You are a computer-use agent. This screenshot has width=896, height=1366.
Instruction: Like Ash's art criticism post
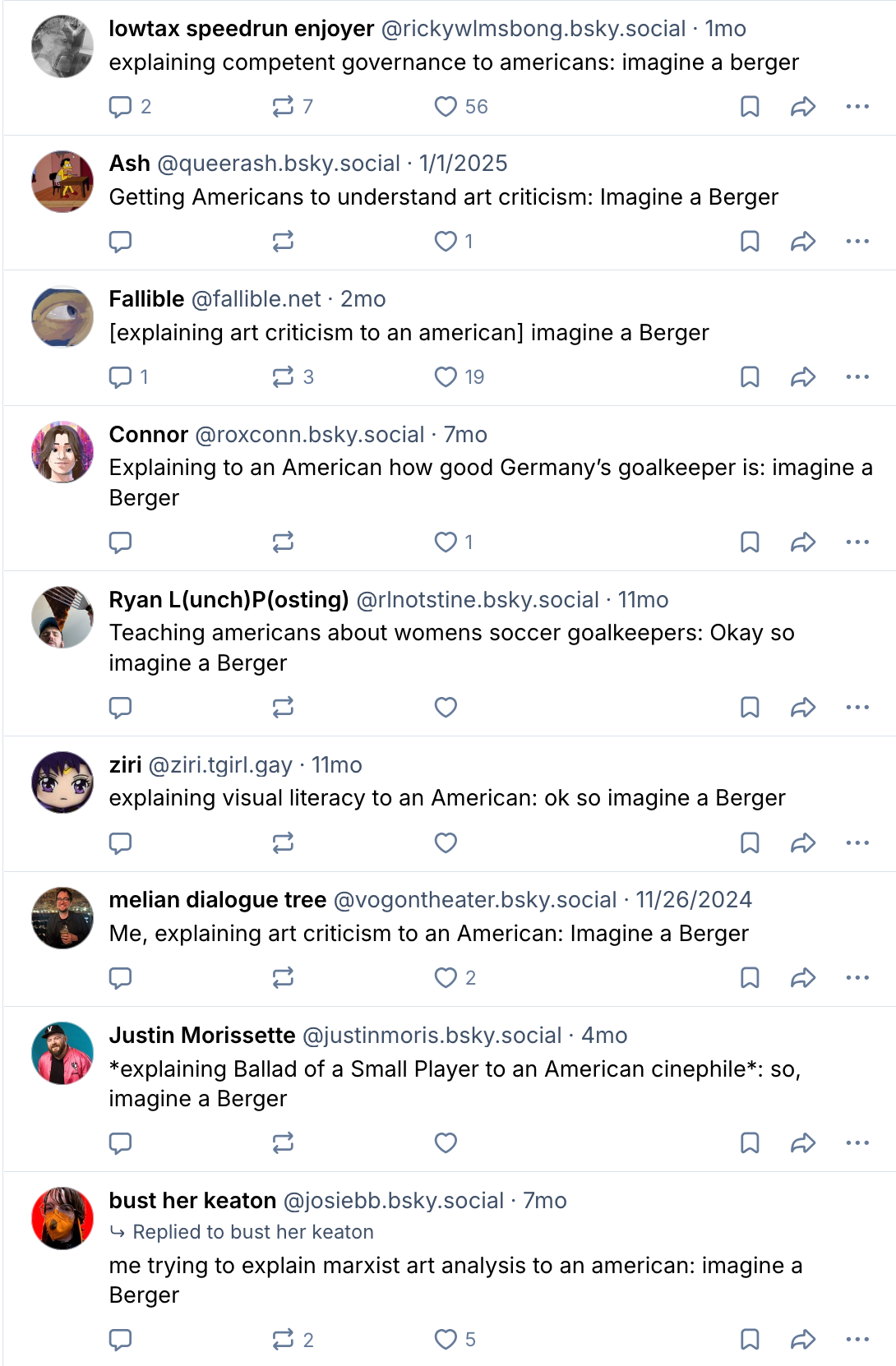coord(446,242)
